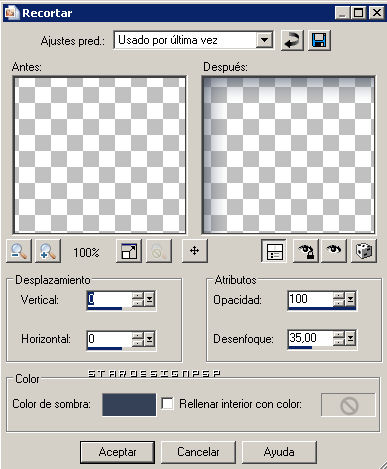Click the Desenfoque input field
387x469 pixels.
pyautogui.click(x=310, y=338)
